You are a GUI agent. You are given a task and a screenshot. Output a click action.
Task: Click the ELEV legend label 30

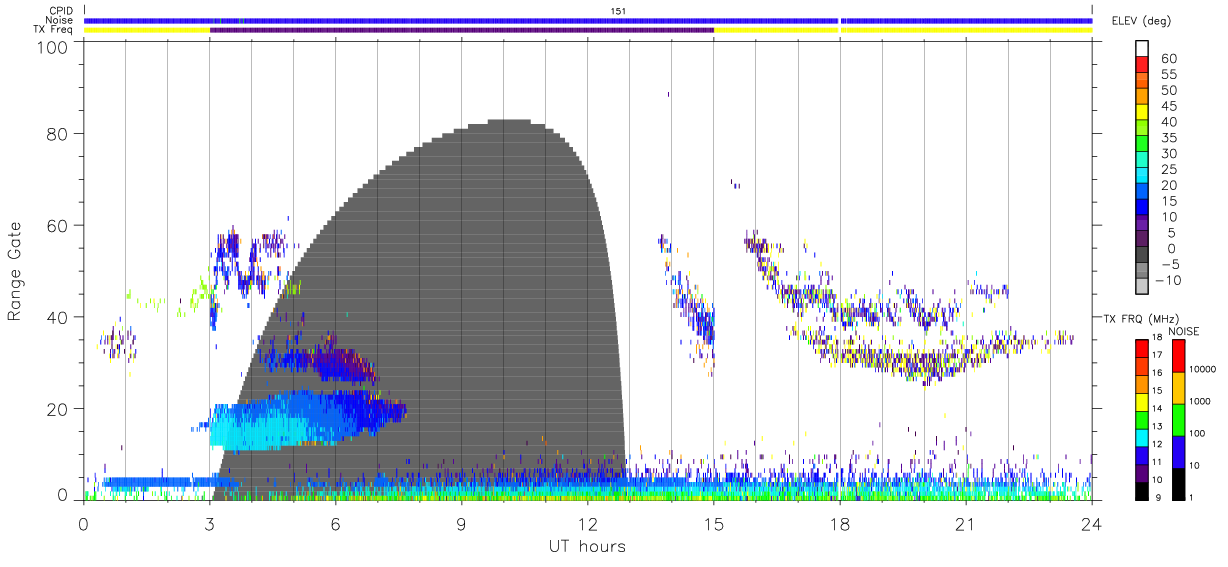[1169, 153]
